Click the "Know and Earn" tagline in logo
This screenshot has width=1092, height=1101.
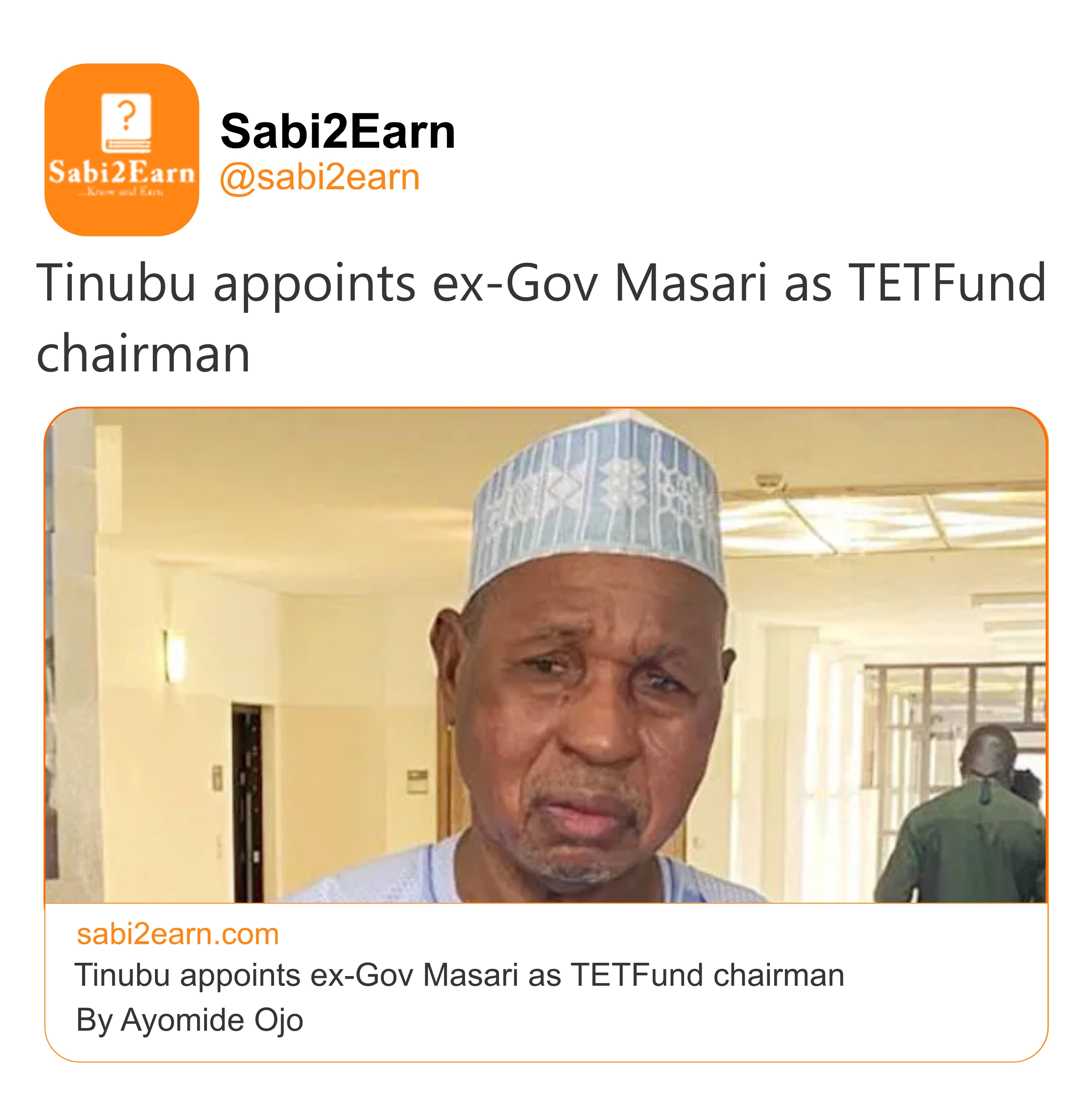[x=122, y=193]
